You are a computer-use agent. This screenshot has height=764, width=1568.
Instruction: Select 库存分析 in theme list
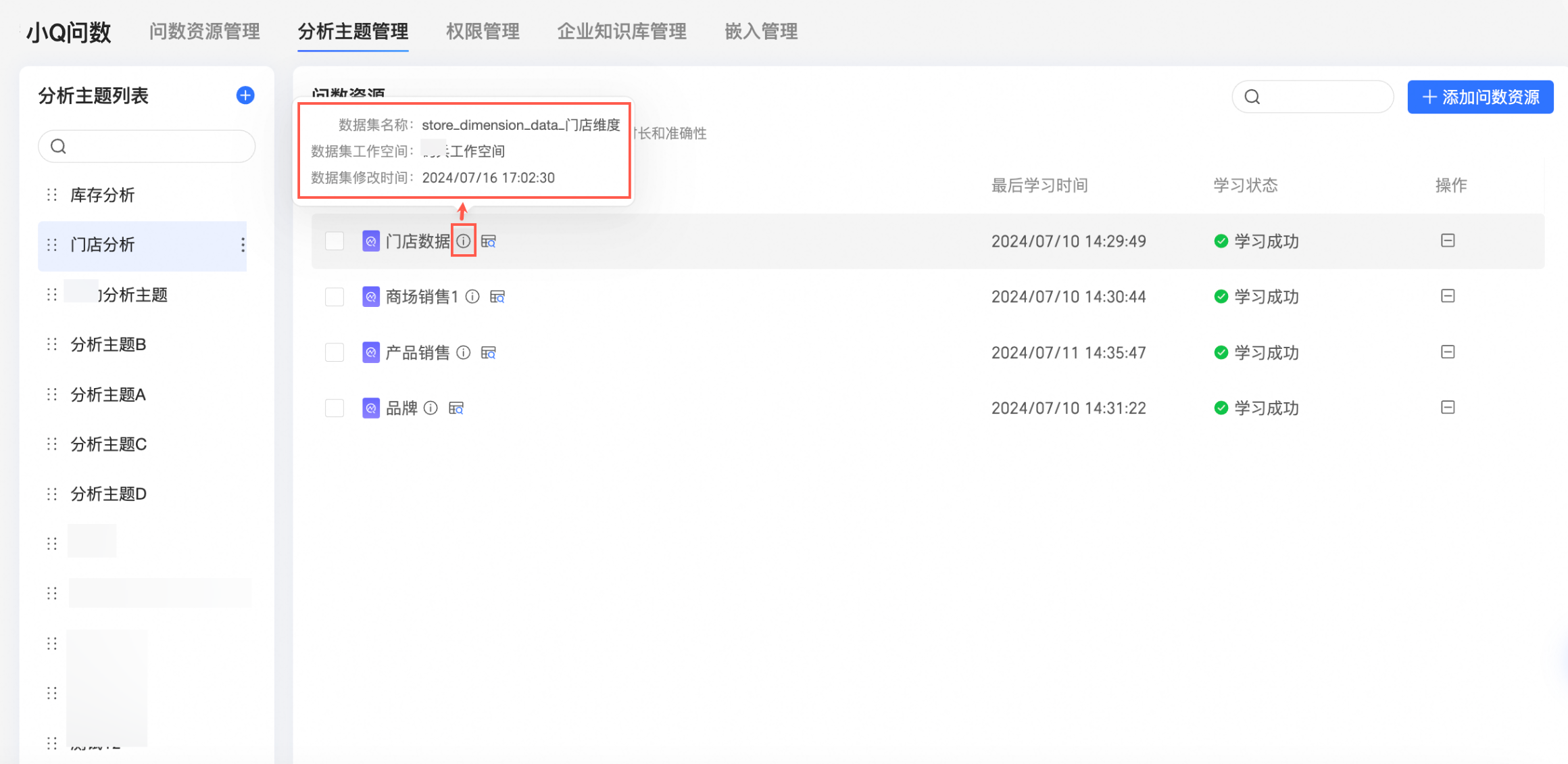click(x=102, y=195)
